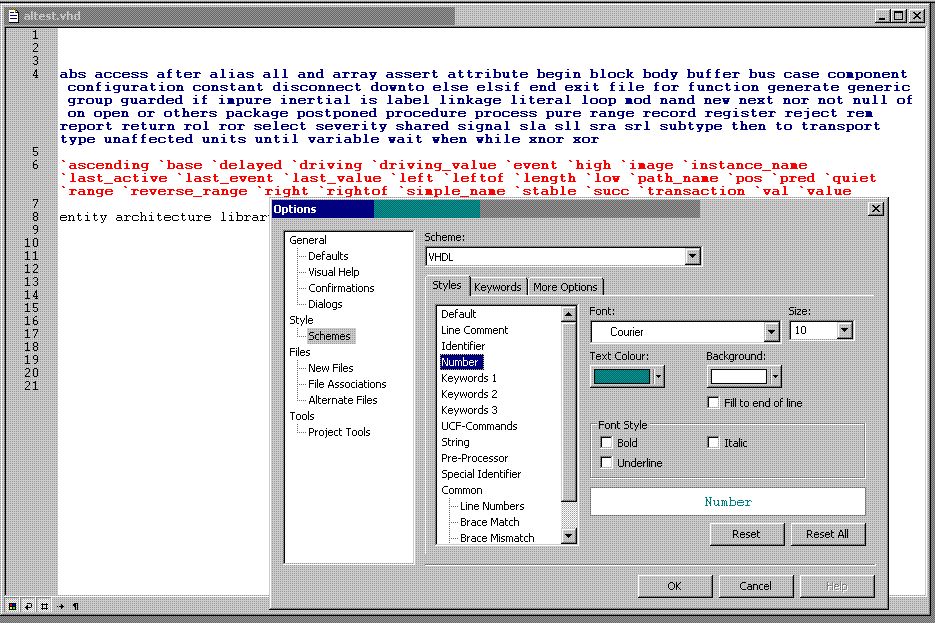Select Brace Mismatch under Common

pos(497,538)
